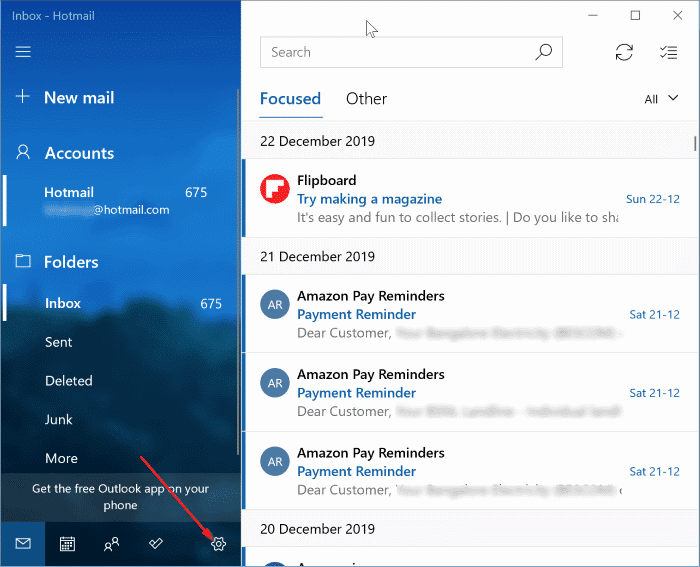Sync this view with refresh icon
Screen dimensions: 700x567
(x=624, y=52)
